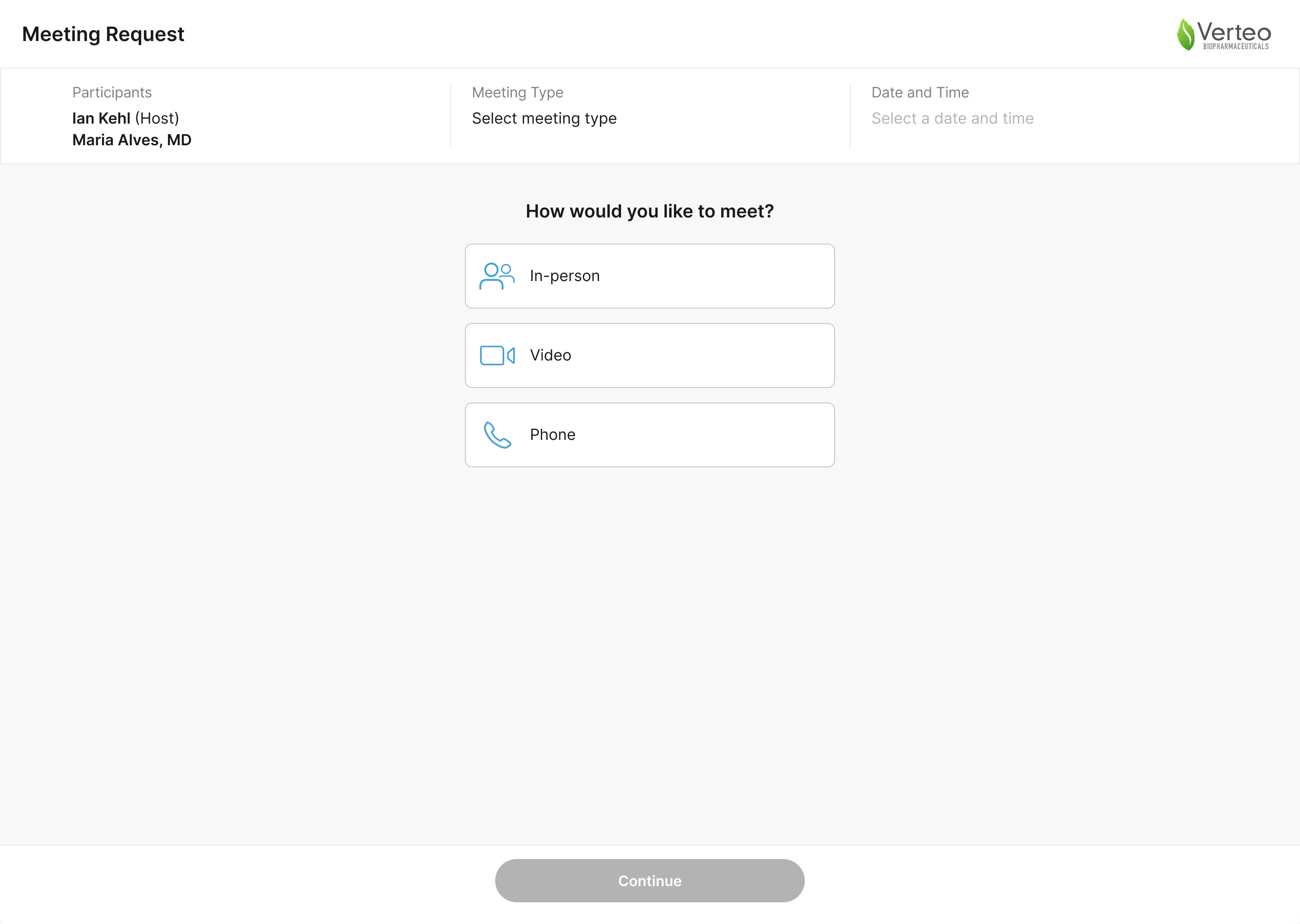Open the 'Select a date and time' step

(952, 118)
